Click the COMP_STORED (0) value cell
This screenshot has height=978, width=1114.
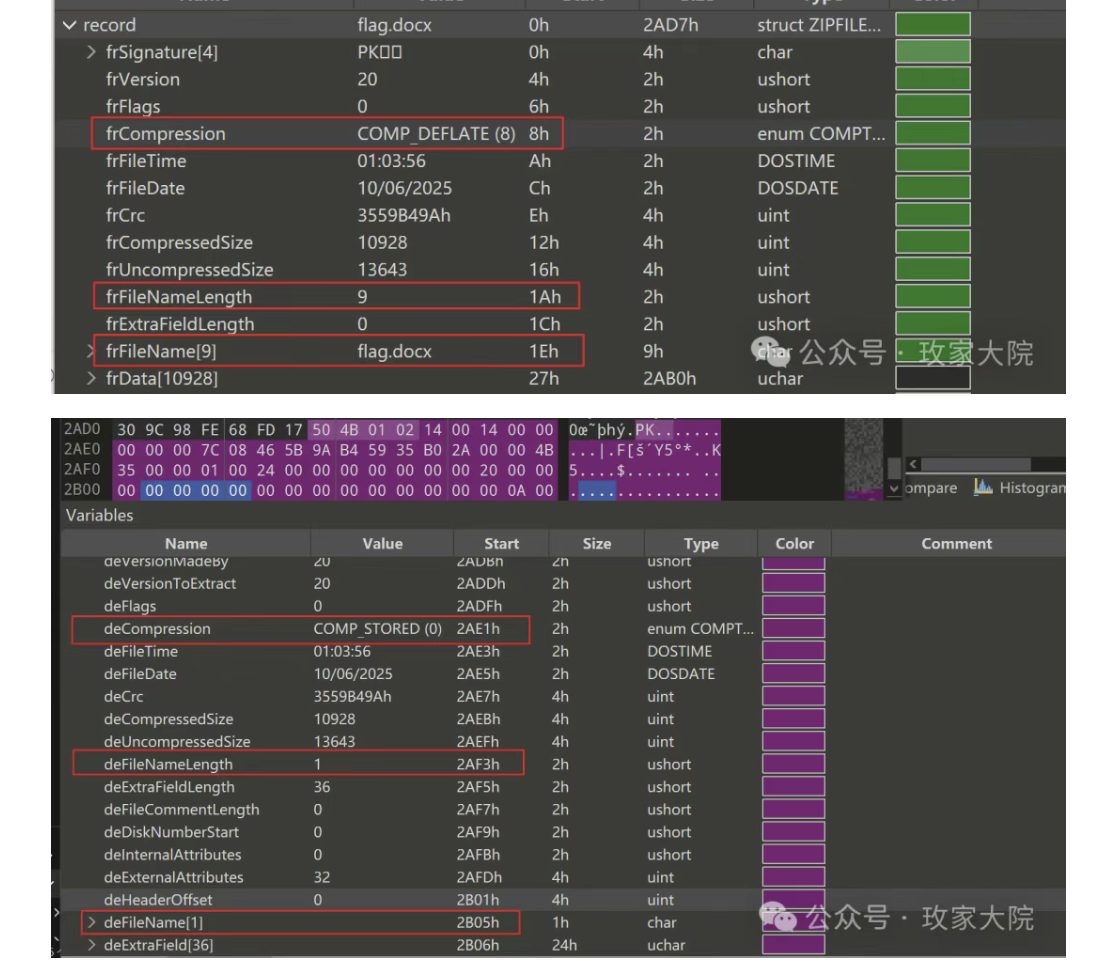(x=377, y=629)
